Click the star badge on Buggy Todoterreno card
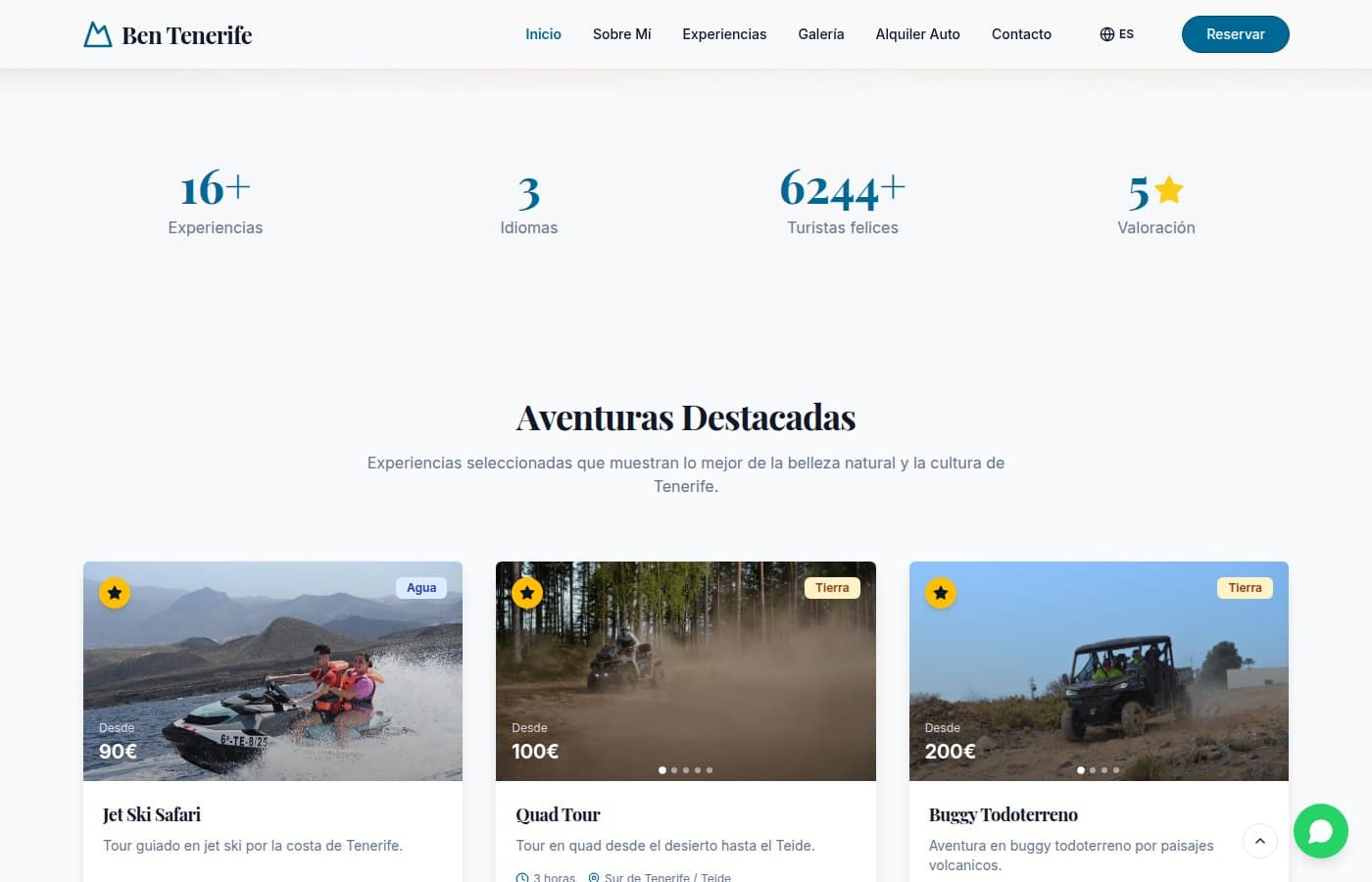 click(x=941, y=593)
